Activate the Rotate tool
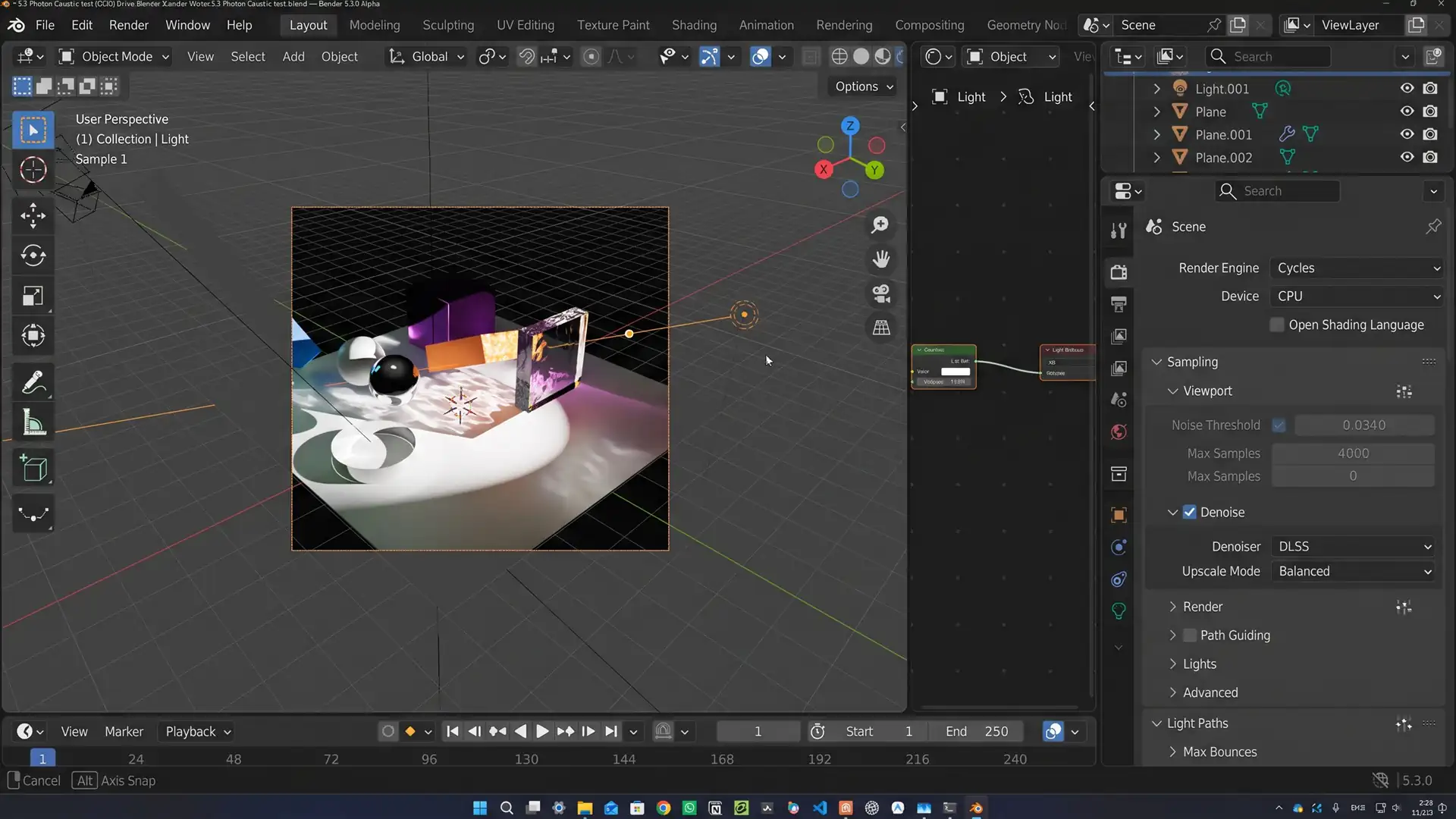 pos(33,256)
